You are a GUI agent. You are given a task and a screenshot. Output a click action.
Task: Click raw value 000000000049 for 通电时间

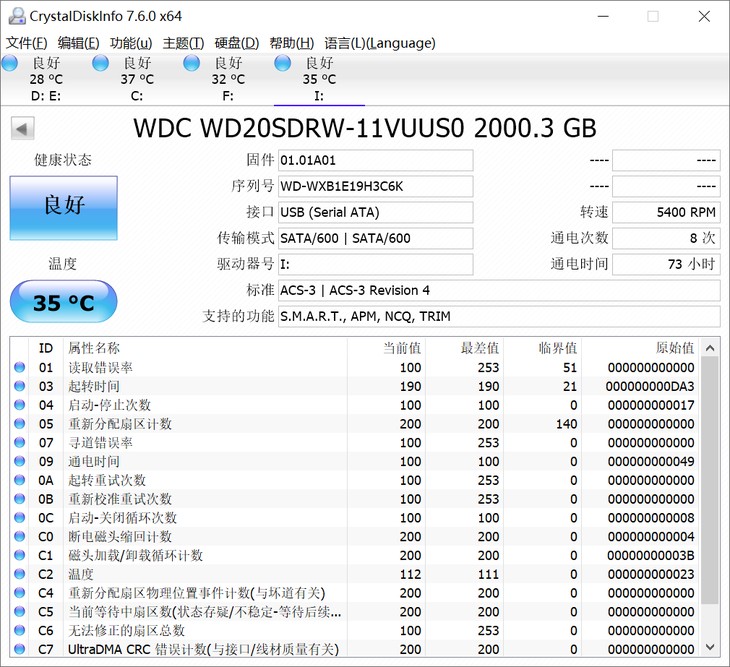point(651,461)
